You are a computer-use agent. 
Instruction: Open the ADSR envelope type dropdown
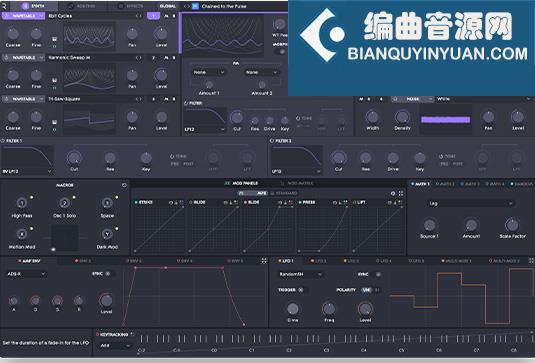coord(26,274)
